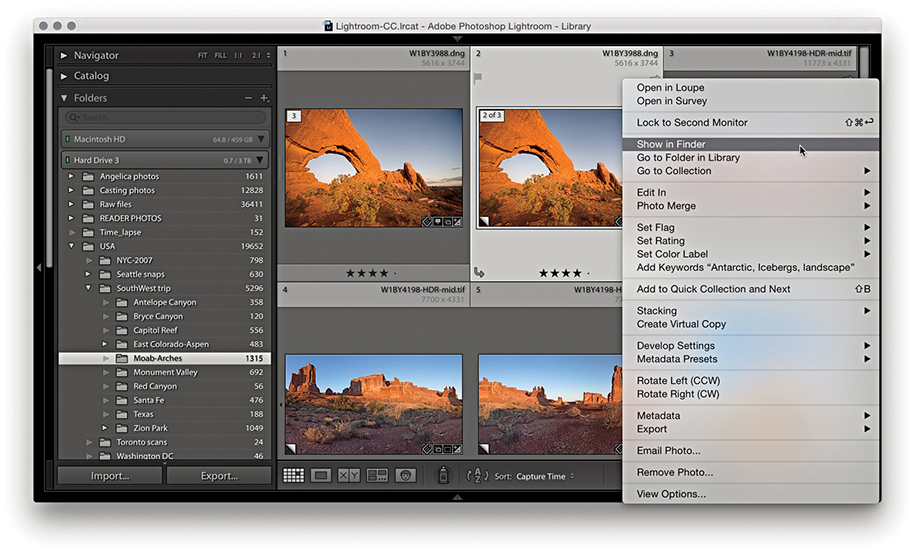Toggle flag on second photo cell
915x554 pixels.
pyautogui.click(x=479, y=76)
